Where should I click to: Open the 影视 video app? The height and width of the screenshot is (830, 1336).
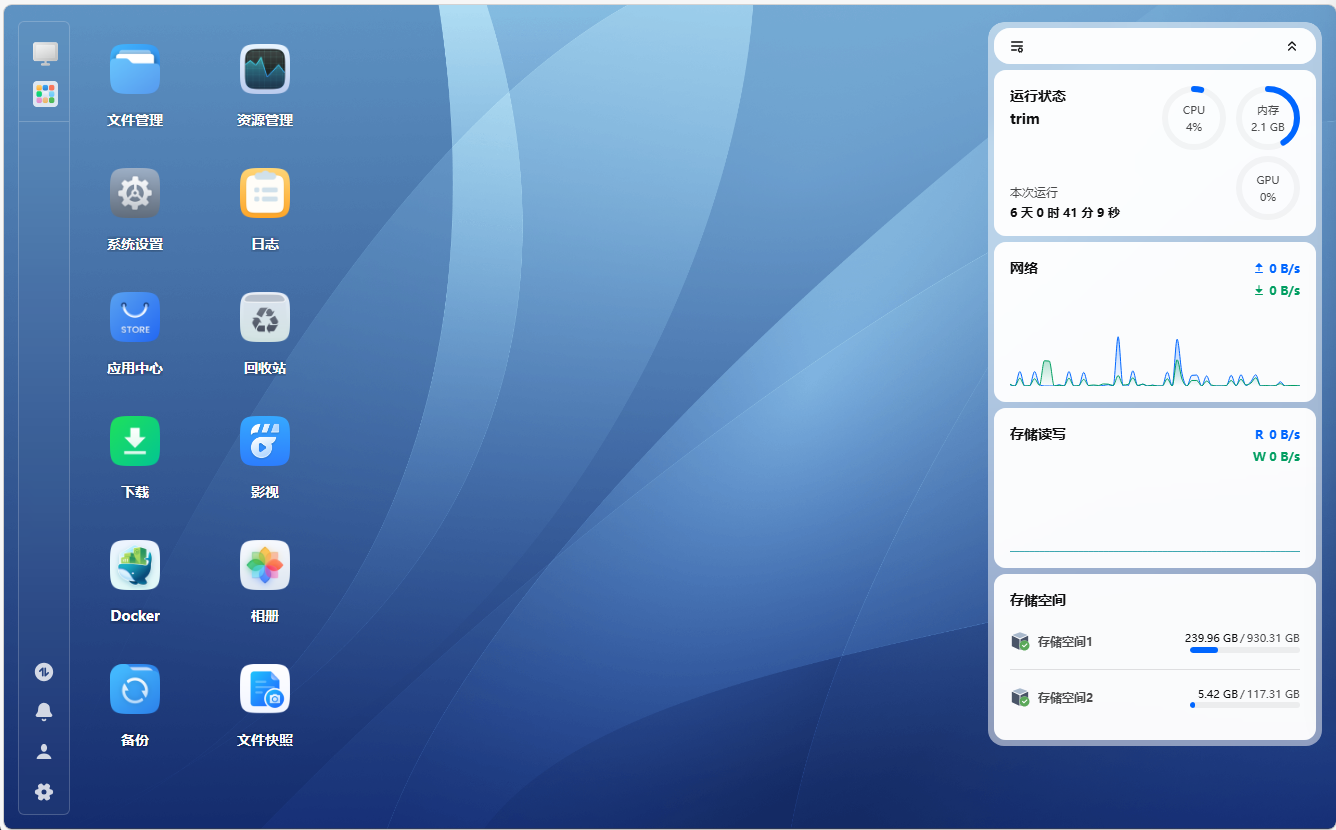265,441
